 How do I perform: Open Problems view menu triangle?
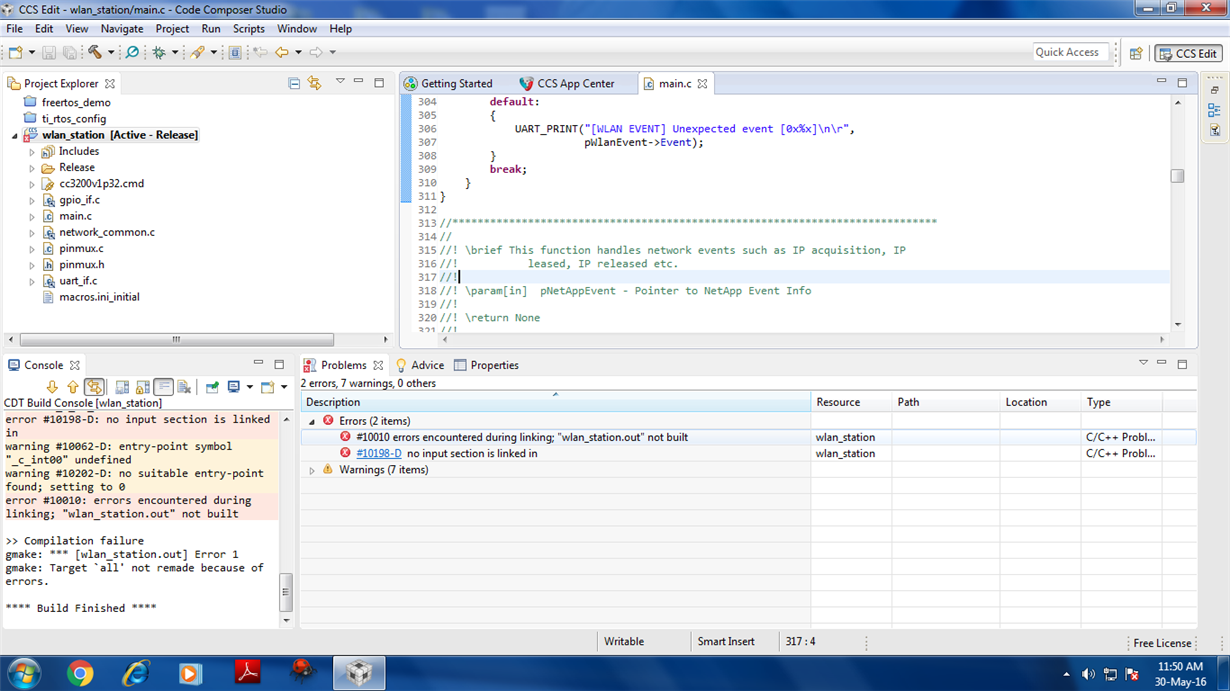(x=1143, y=364)
